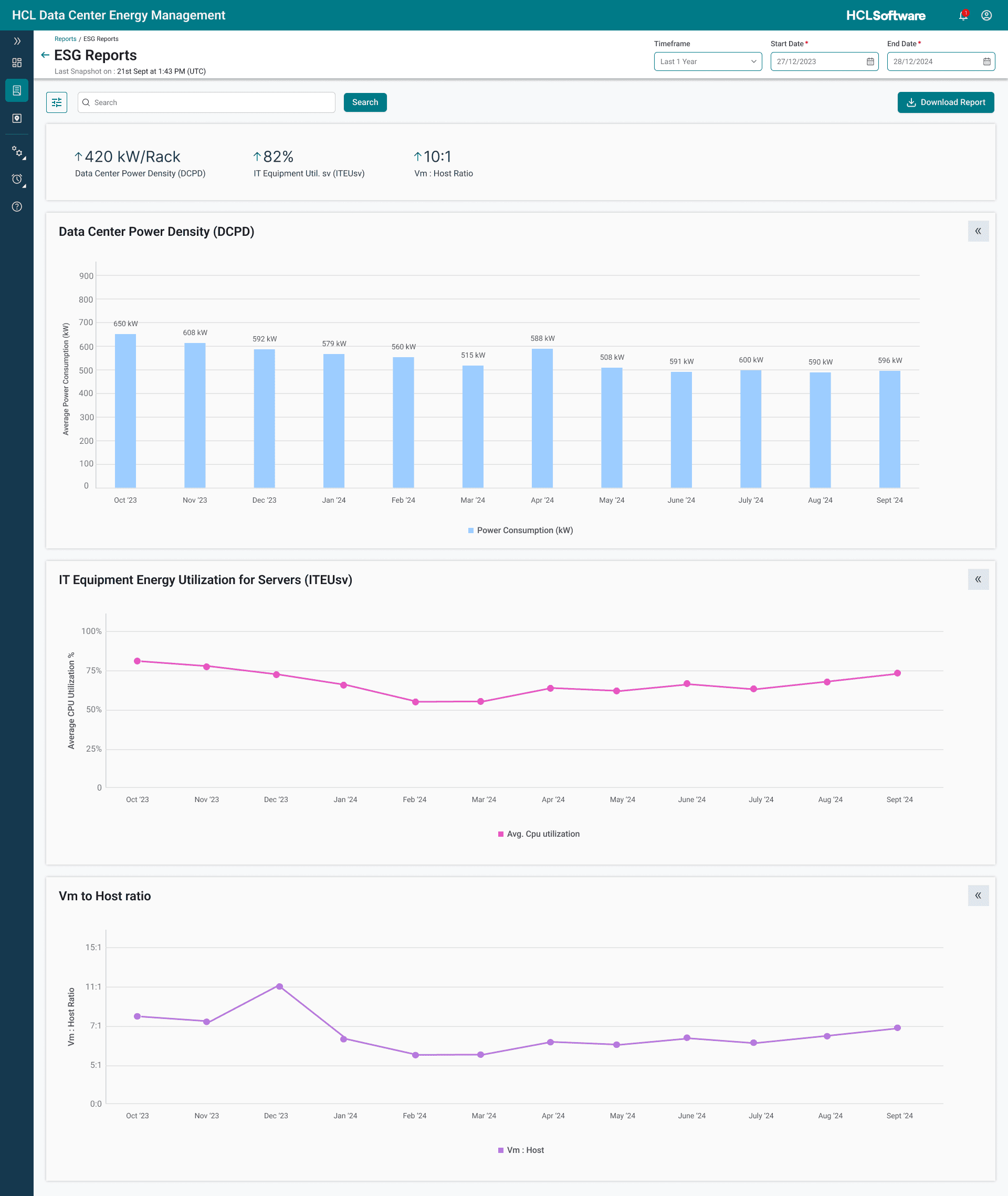Click the End Date field 28/12/2024

tap(941, 62)
